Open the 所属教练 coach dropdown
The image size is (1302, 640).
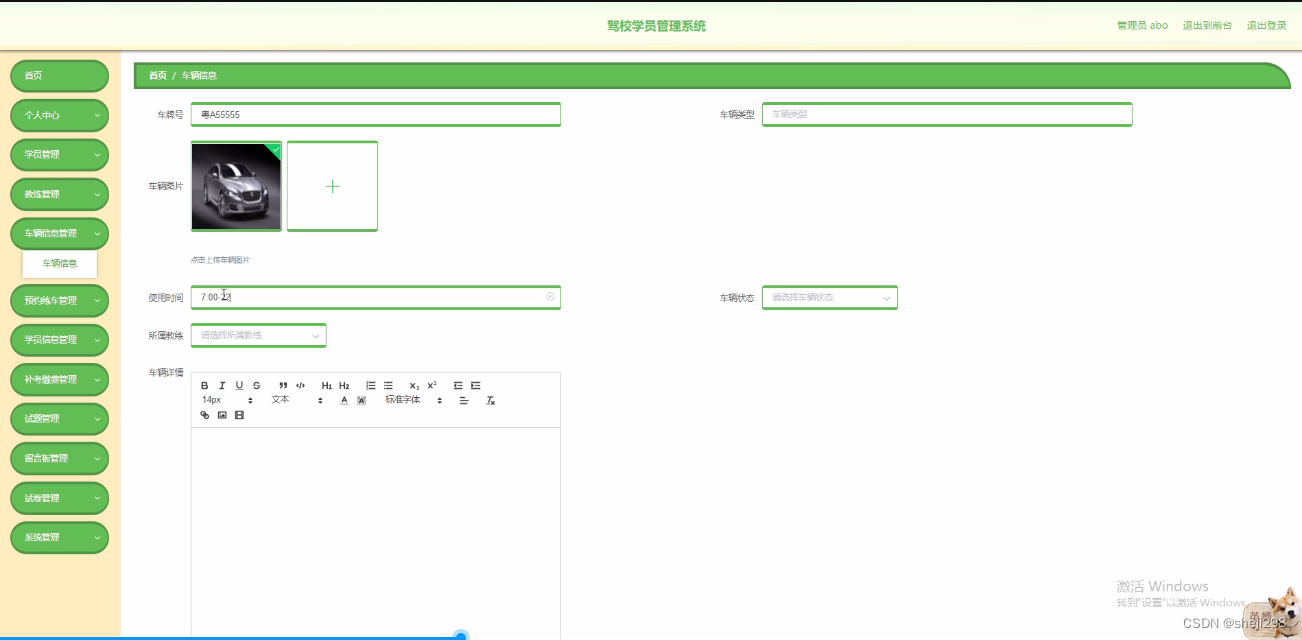click(257, 335)
